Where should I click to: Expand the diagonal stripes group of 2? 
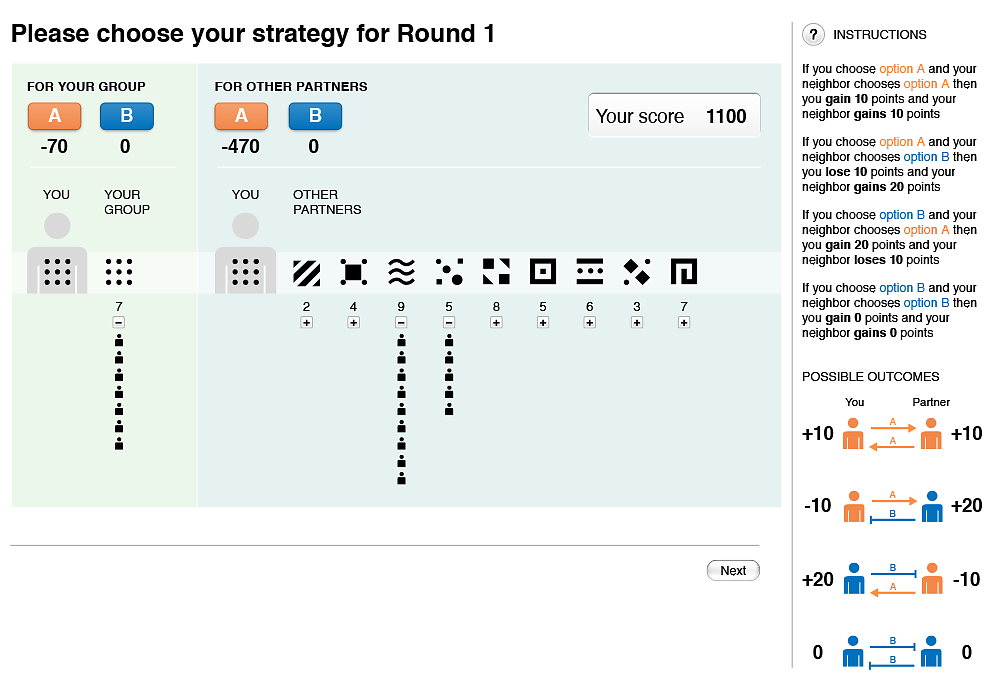(307, 323)
